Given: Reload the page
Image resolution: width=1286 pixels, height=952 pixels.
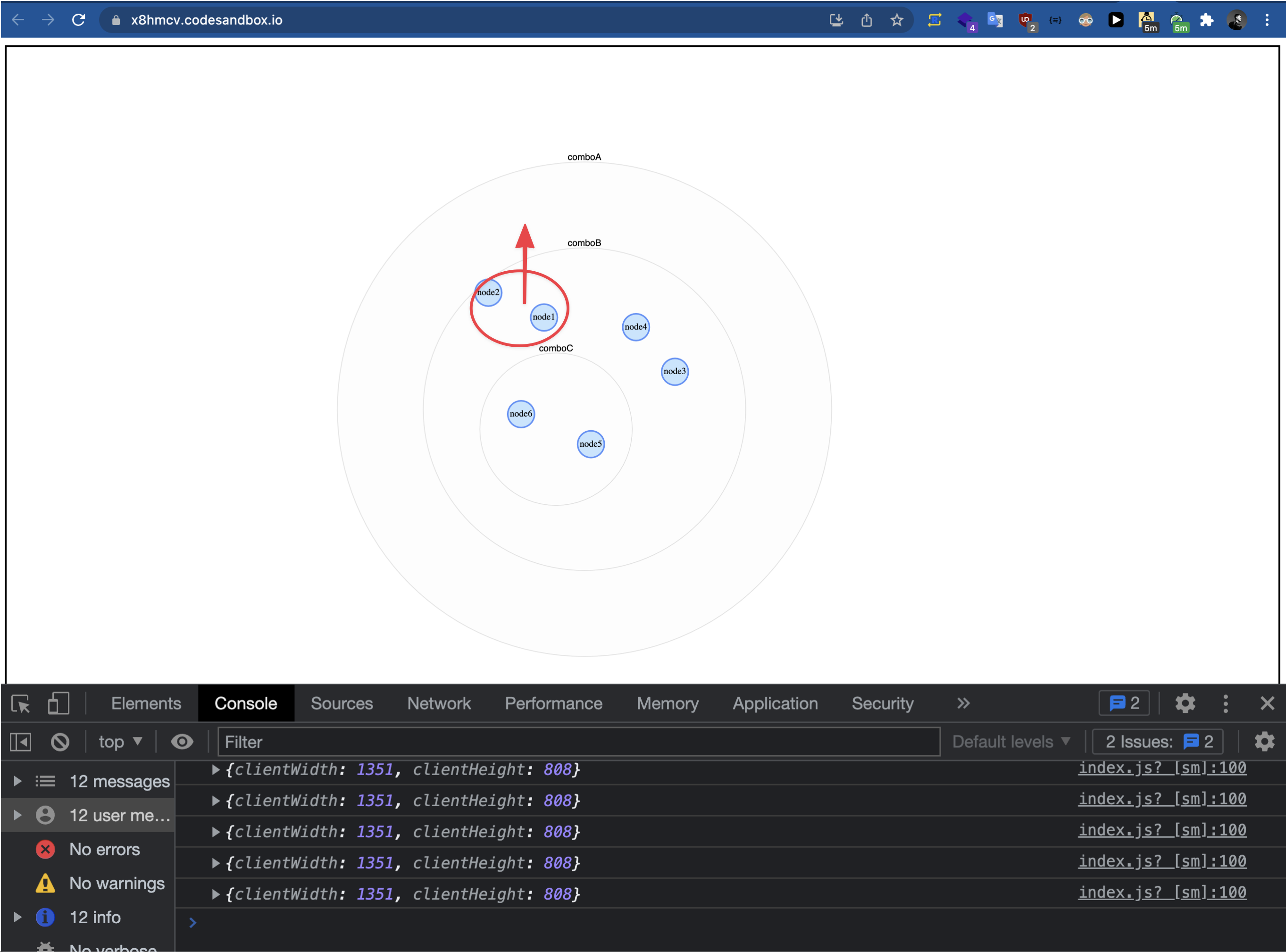Looking at the screenshot, I should 80,20.
